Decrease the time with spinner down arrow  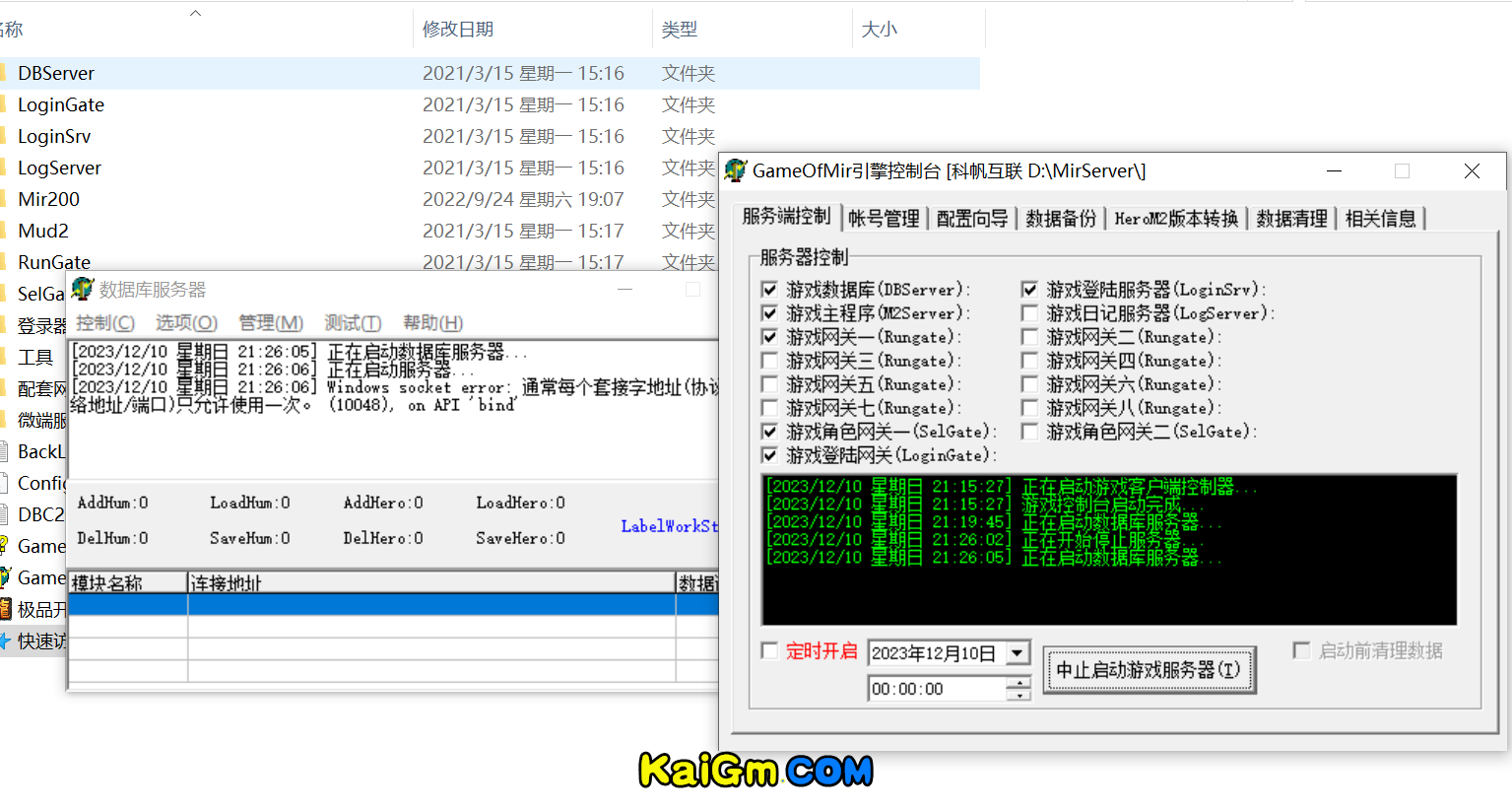click(x=1019, y=695)
